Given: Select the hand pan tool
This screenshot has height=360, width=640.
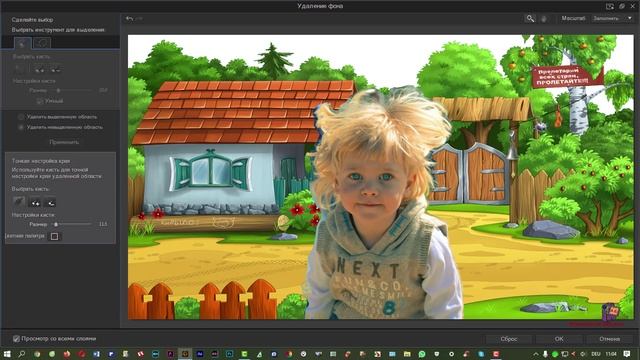Looking at the screenshot, I should (543, 19).
